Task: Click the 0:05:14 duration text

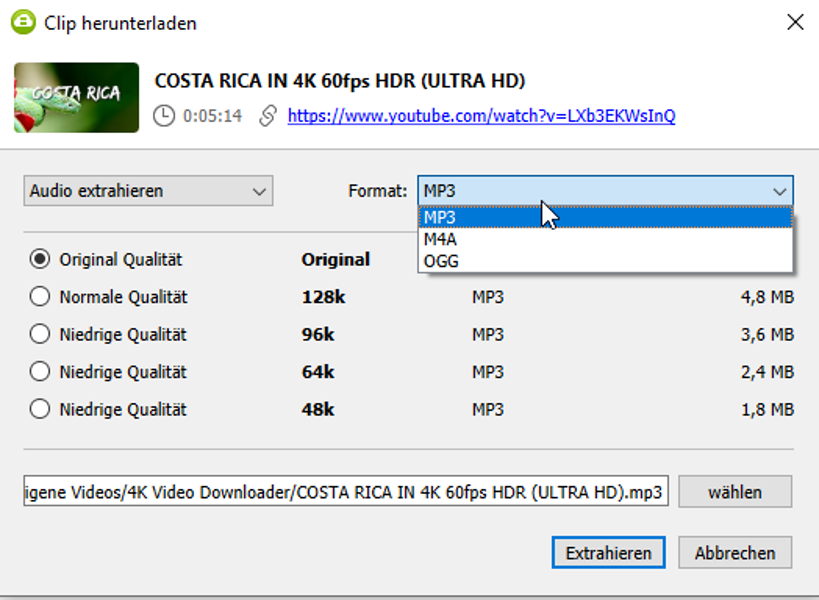Action: [213, 115]
